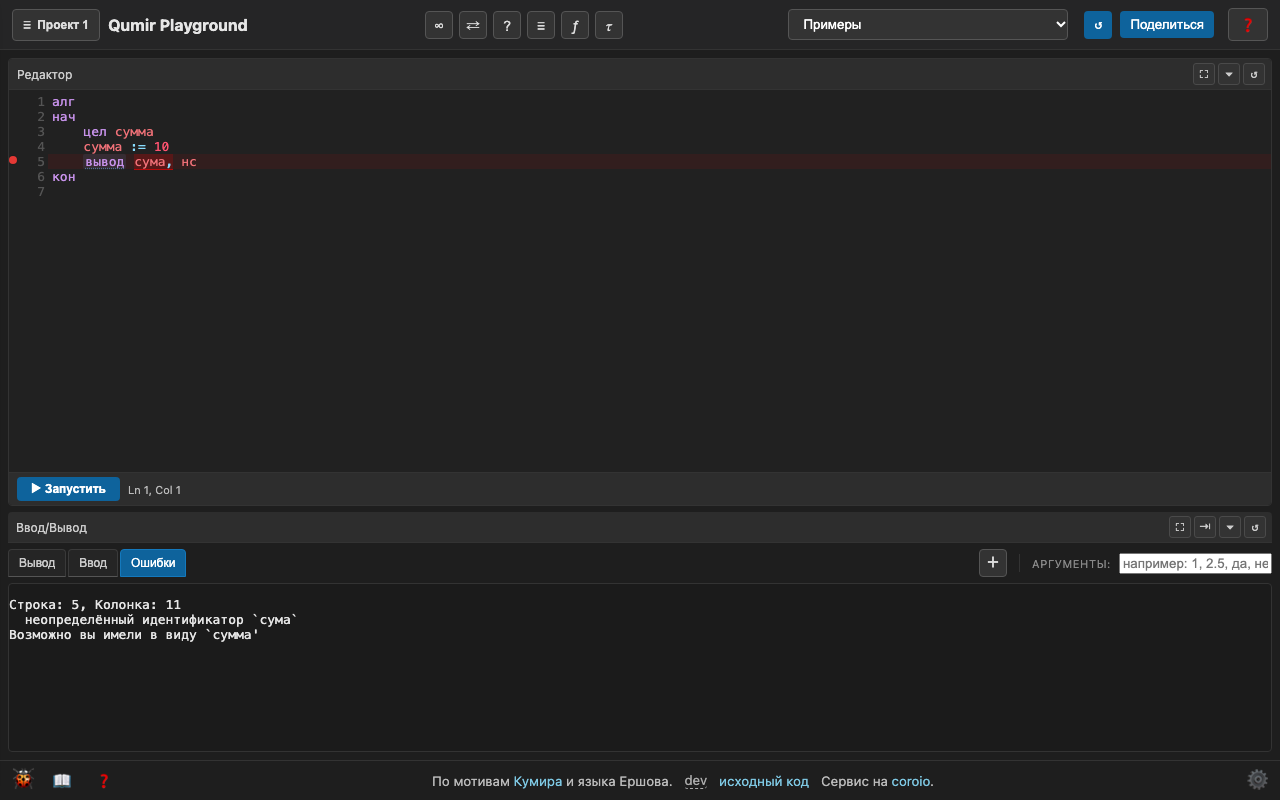Open help via the red question mark at top right
Image resolution: width=1280 pixels, height=800 pixels.
coord(1248,25)
